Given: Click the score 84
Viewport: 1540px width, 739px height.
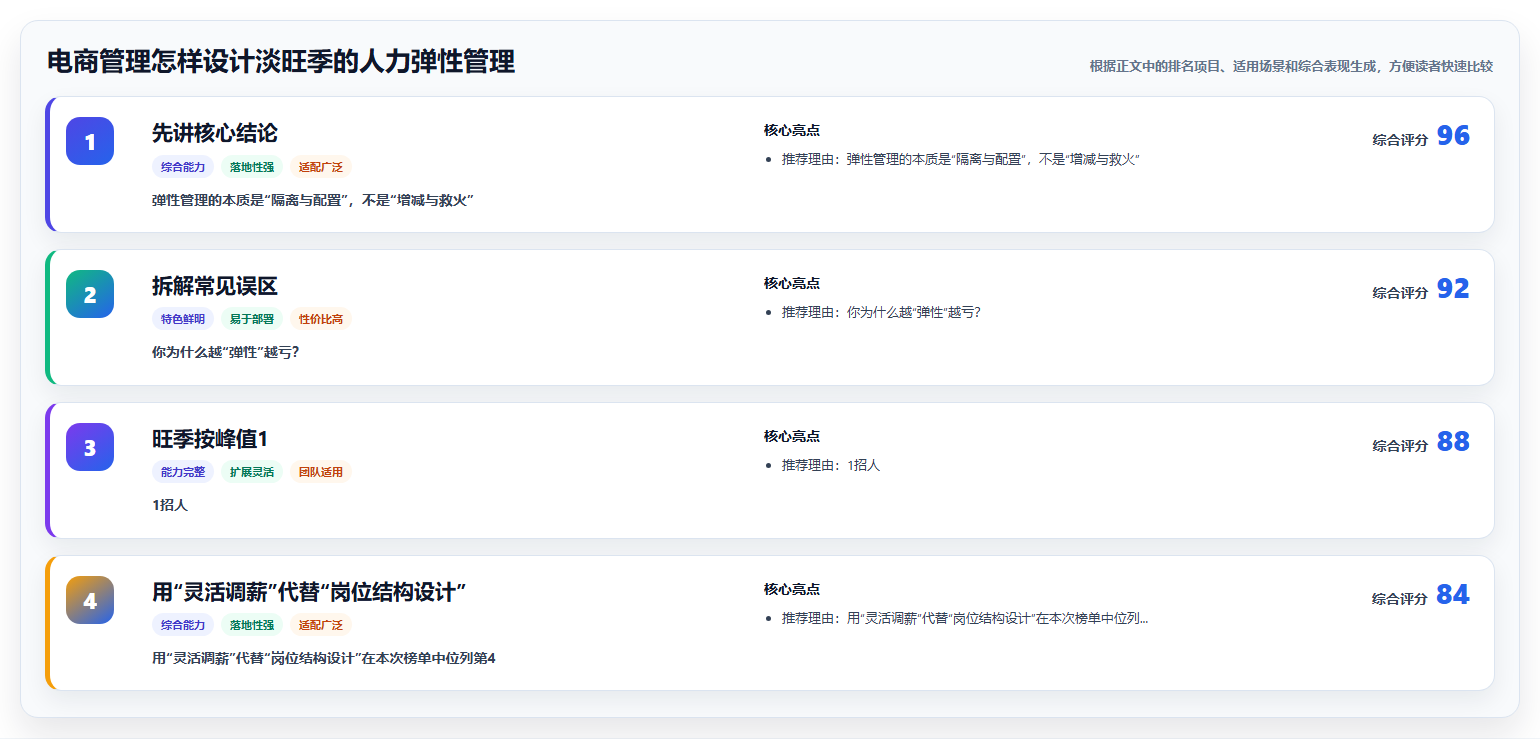Looking at the screenshot, I should point(1453,595).
